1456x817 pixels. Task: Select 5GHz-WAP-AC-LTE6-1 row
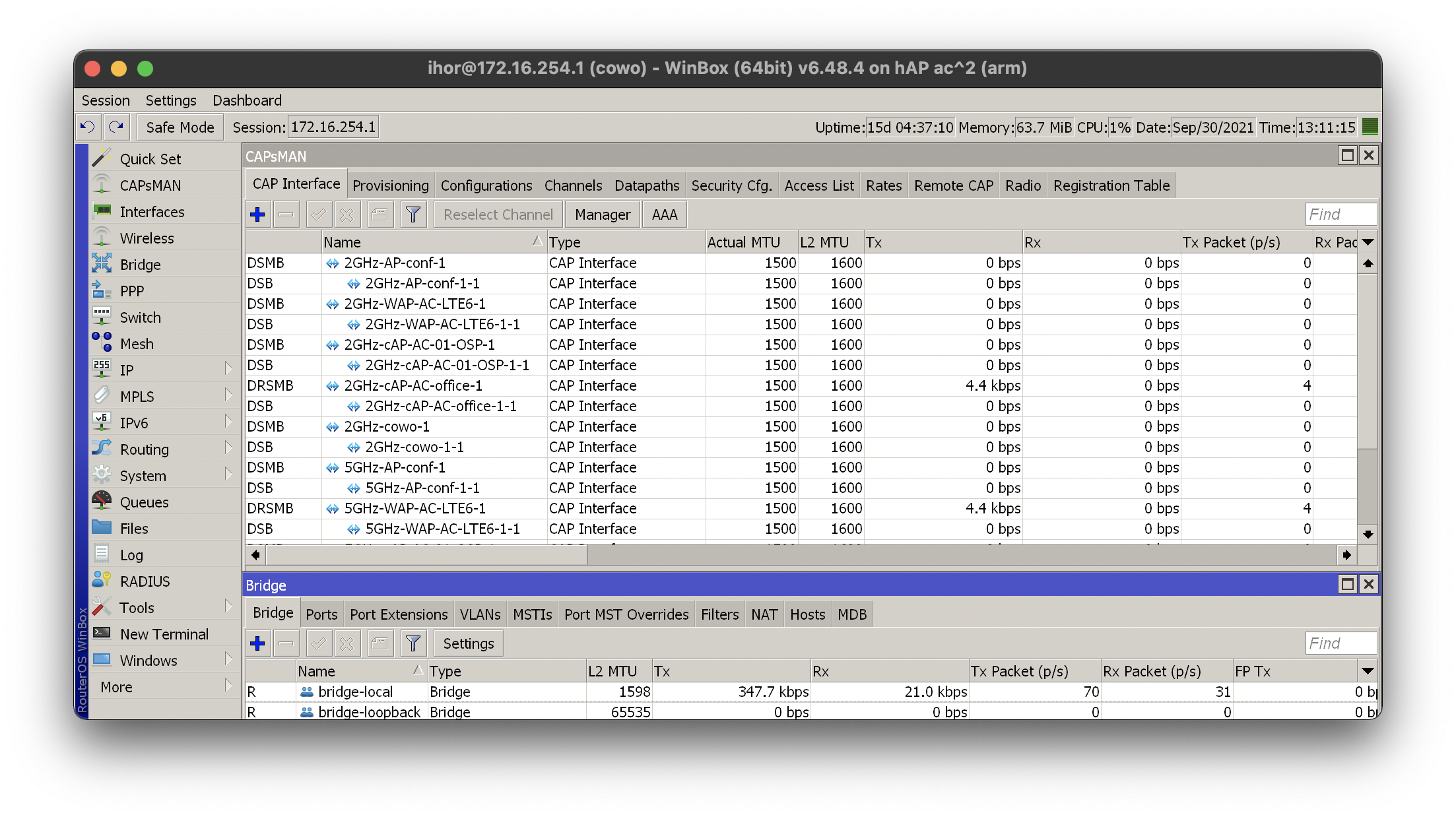pos(801,508)
